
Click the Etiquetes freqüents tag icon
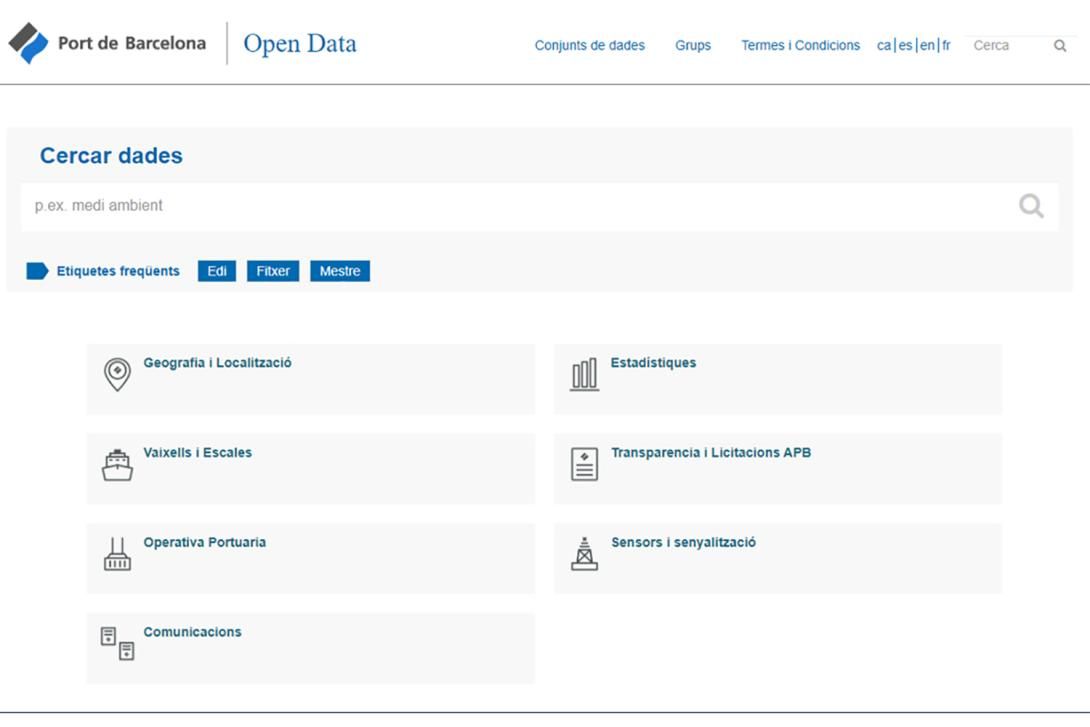click(37, 271)
